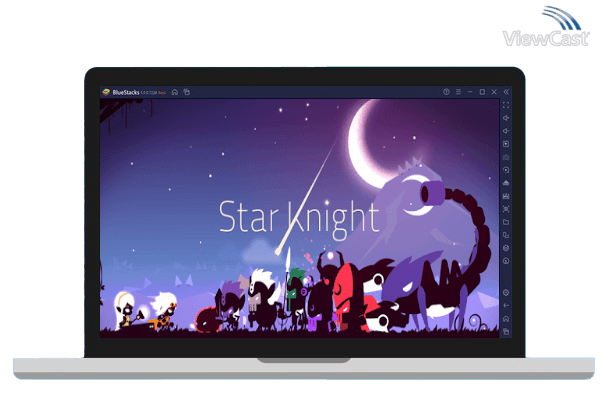
Task: Click the overlapping rectangles sidebar icon
Action: pyautogui.click(x=506, y=235)
